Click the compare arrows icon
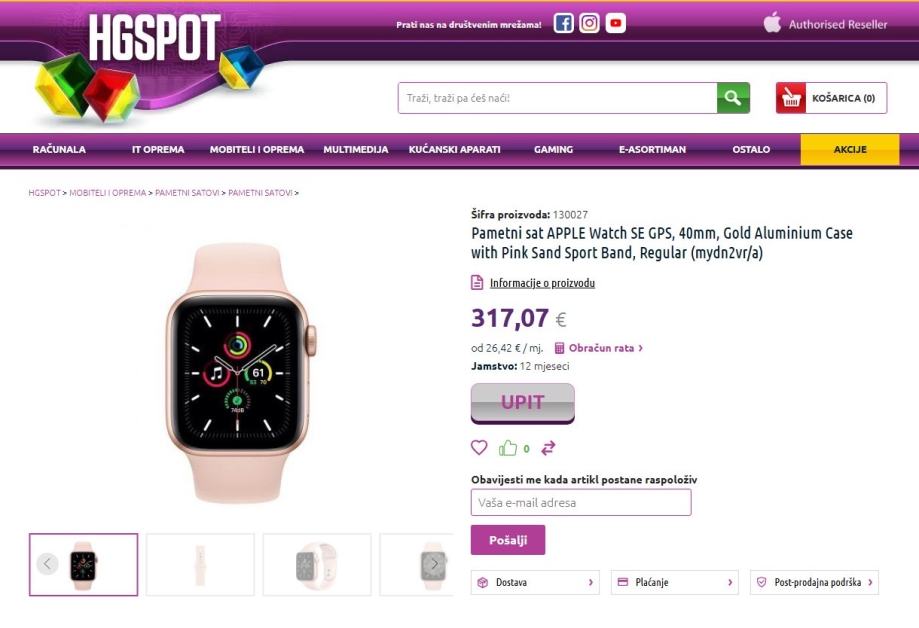Image resolution: width=919 pixels, height=628 pixels. pyautogui.click(x=548, y=448)
